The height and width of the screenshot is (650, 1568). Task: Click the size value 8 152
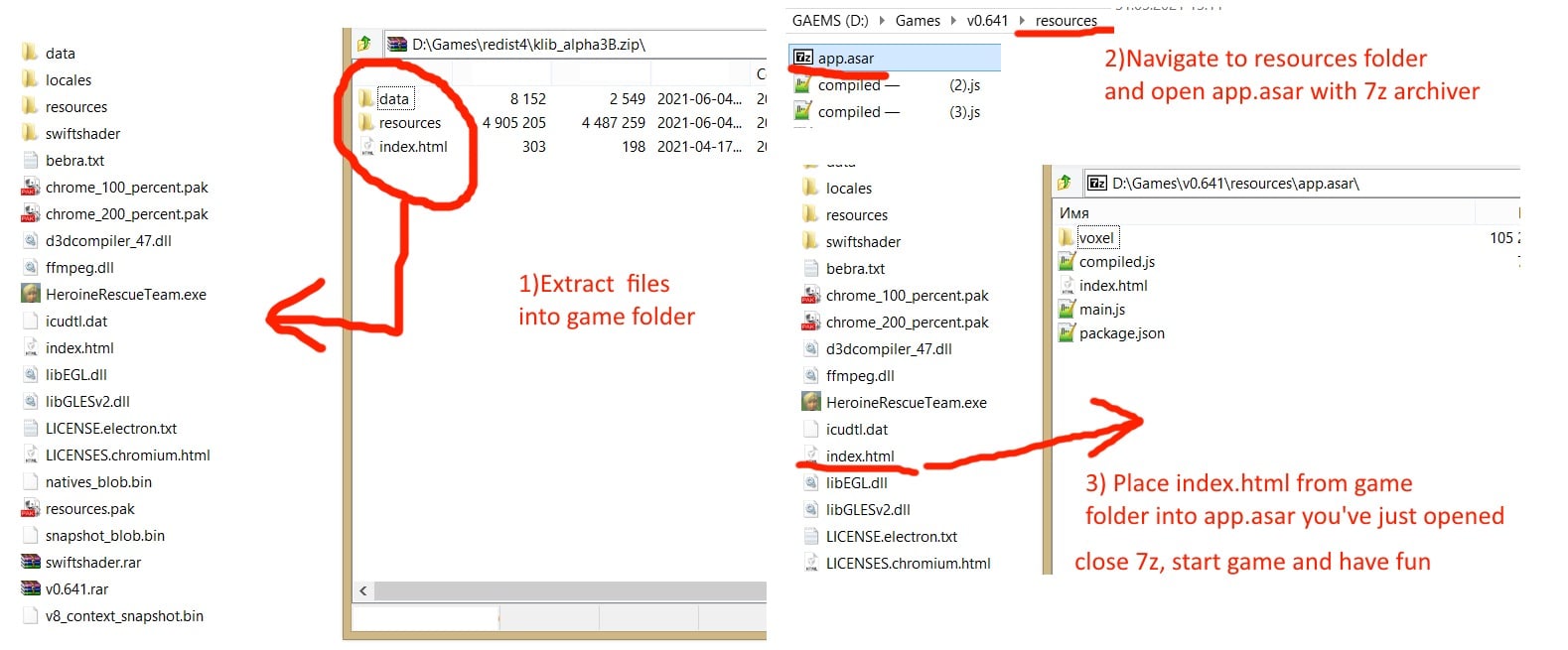[528, 99]
